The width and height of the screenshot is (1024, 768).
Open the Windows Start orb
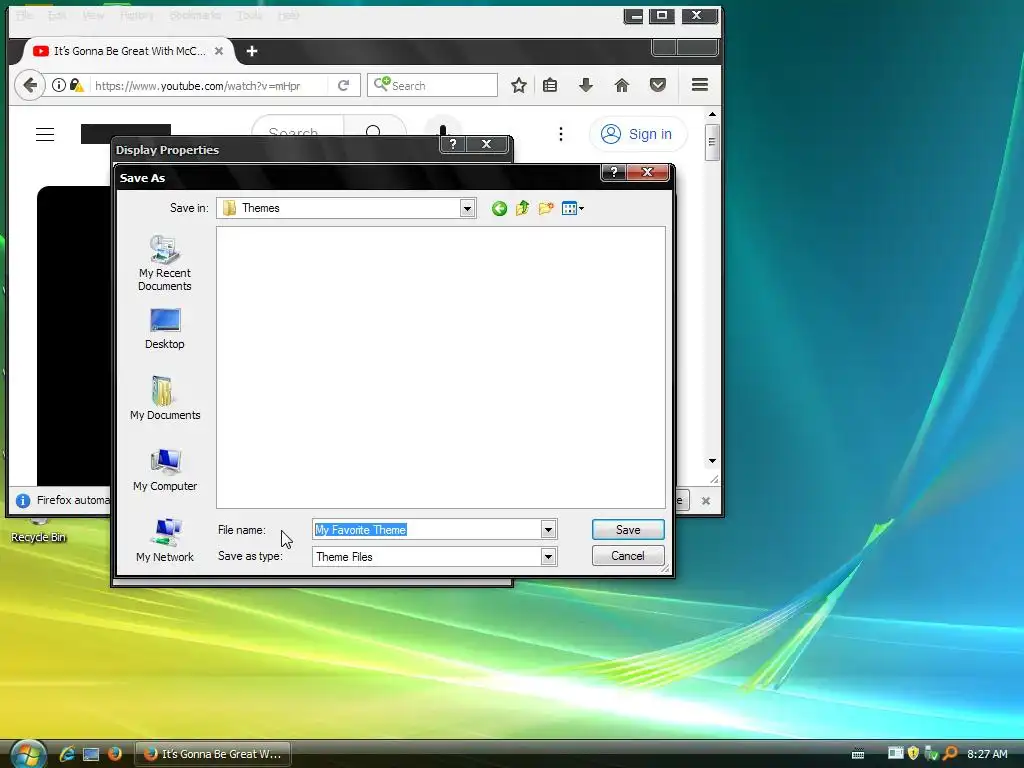(28, 754)
